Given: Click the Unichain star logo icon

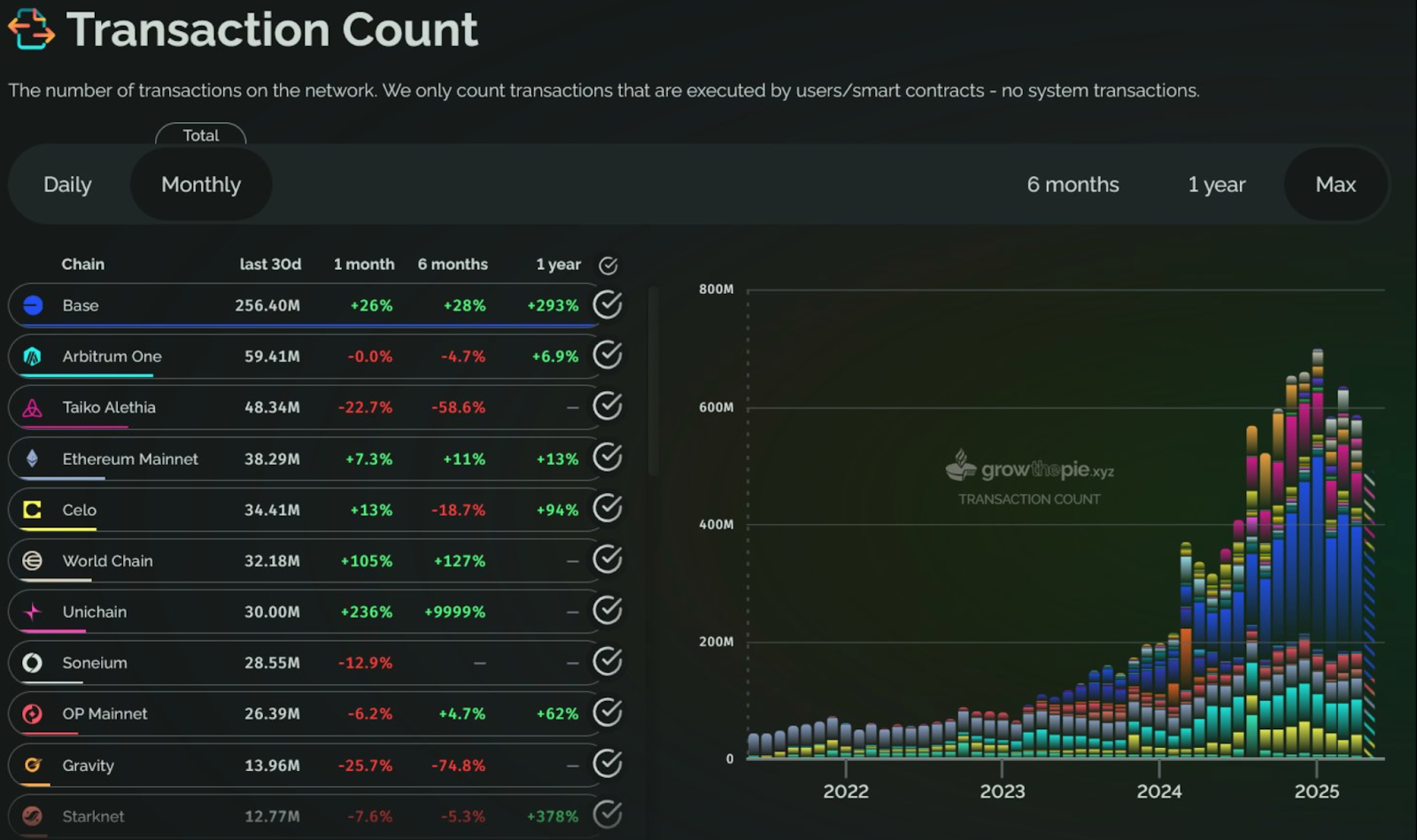Looking at the screenshot, I should coord(33,612).
